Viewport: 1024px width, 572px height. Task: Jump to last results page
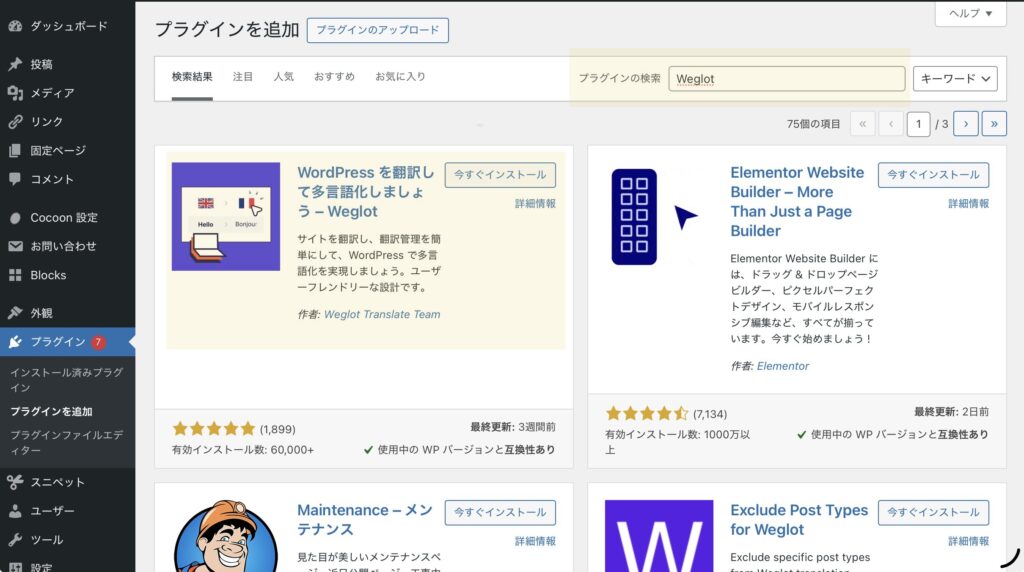click(994, 124)
